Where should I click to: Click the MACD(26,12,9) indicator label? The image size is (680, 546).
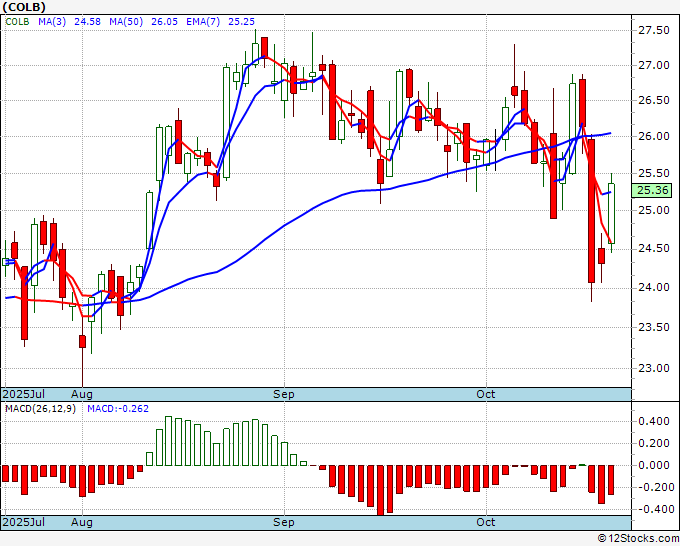click(40, 409)
